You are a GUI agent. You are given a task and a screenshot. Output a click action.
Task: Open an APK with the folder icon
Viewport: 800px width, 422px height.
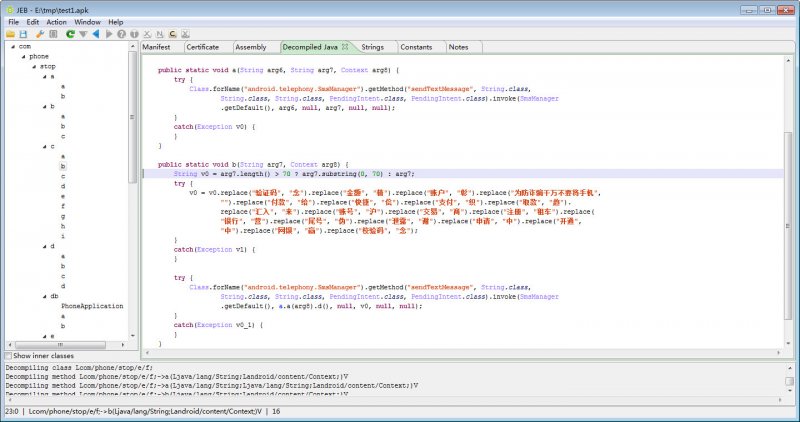[10, 34]
